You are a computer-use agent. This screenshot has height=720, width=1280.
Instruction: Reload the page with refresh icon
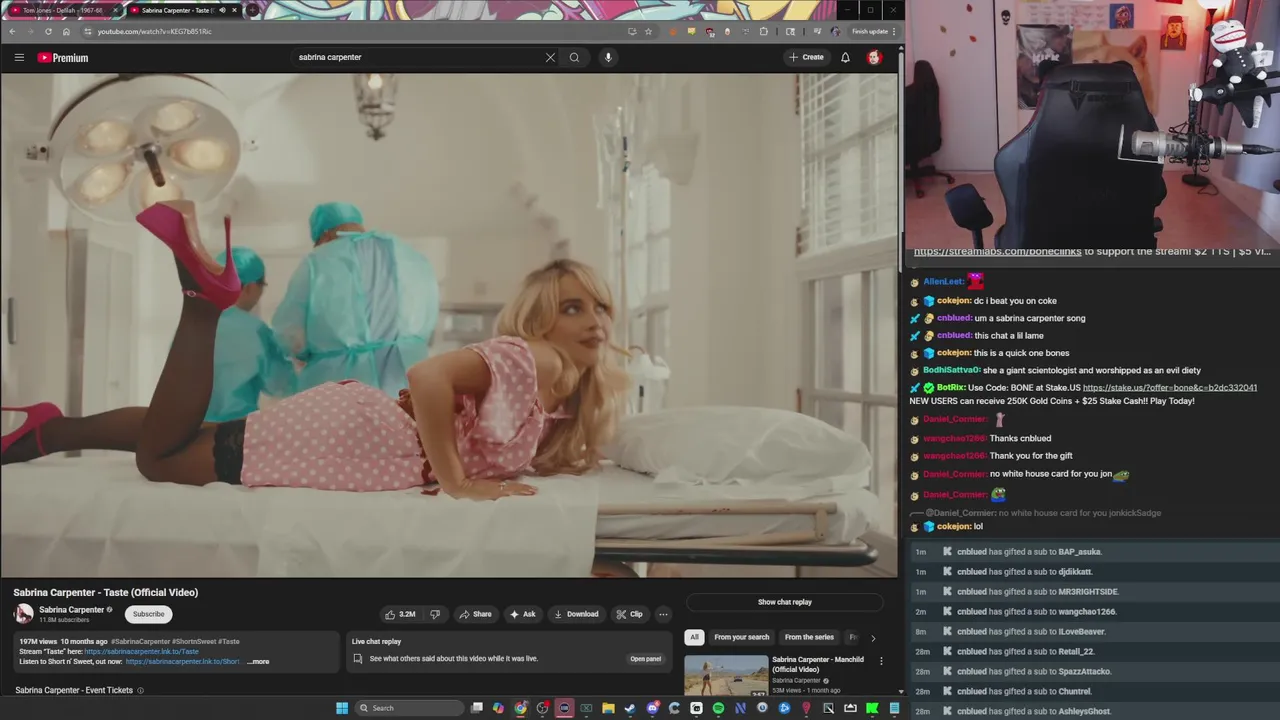tap(48, 31)
